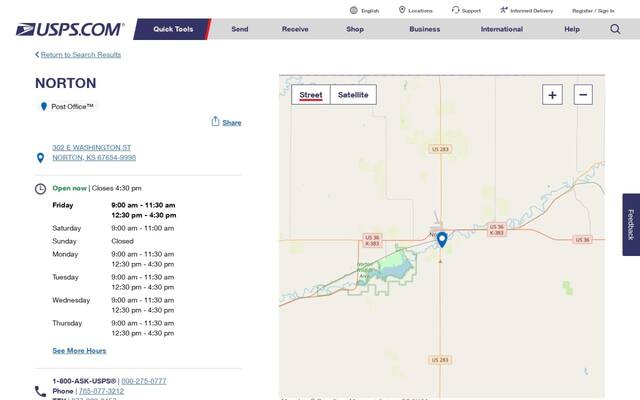Switch map to Street view
The width and height of the screenshot is (640, 400).
(x=311, y=95)
